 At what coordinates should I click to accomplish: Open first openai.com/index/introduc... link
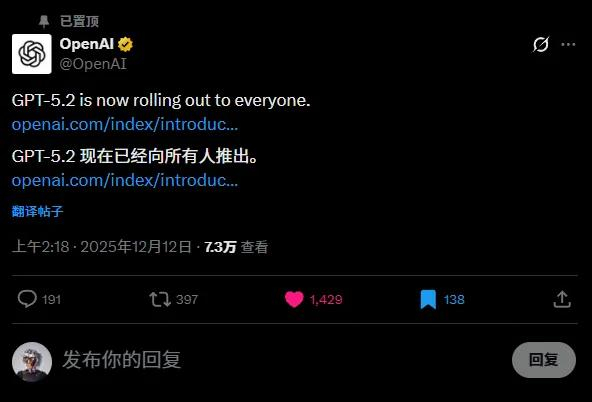tap(125, 124)
